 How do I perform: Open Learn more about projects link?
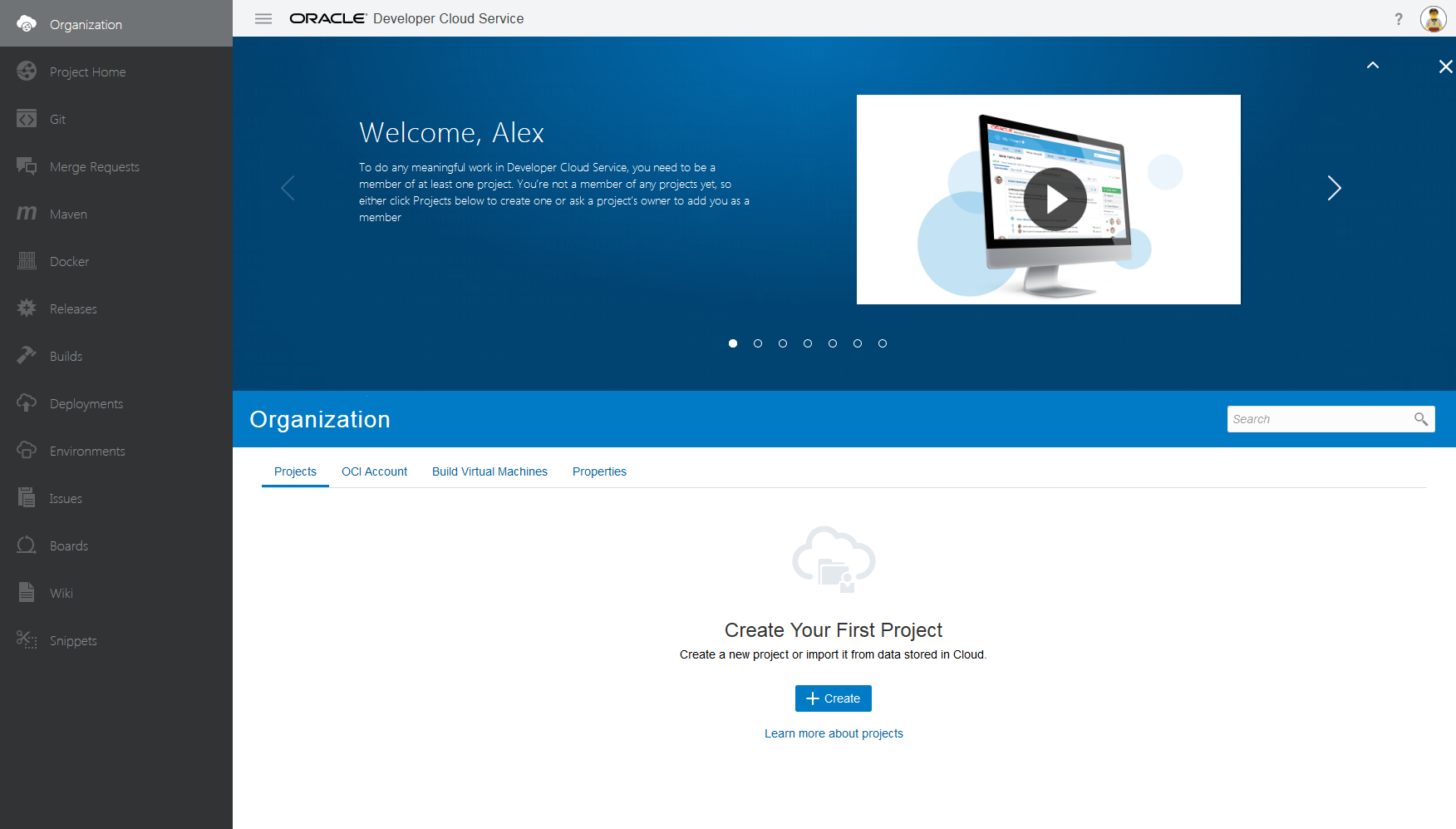(834, 733)
